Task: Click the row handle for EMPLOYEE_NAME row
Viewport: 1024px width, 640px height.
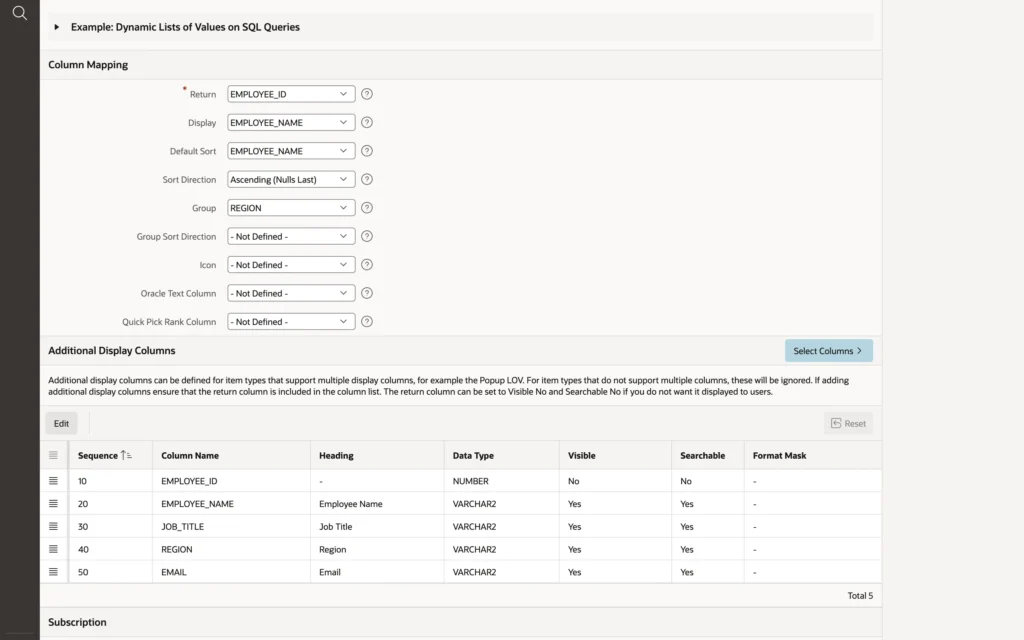Action: pos(54,504)
